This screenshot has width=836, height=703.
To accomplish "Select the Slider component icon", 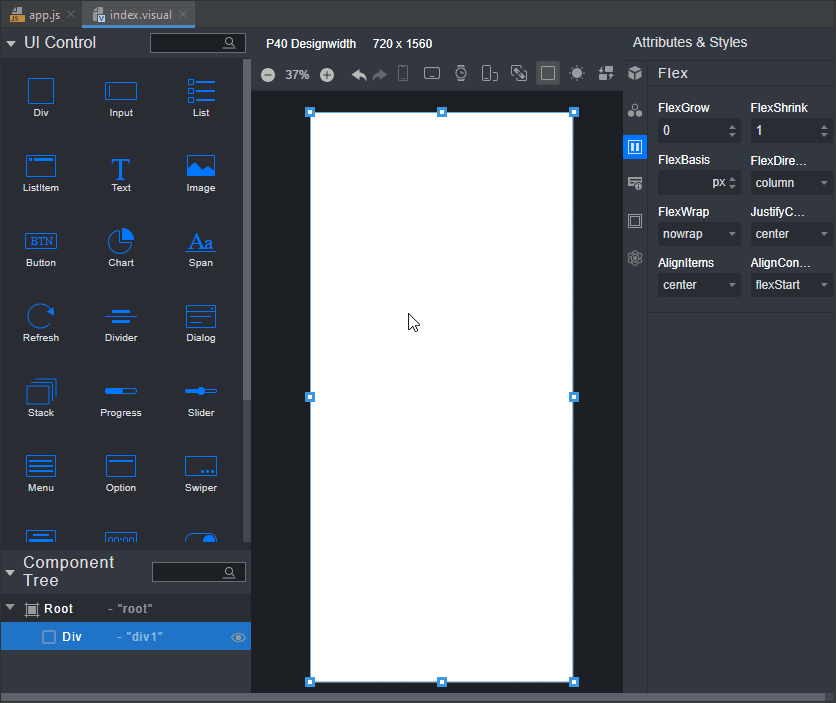I will (201, 391).
